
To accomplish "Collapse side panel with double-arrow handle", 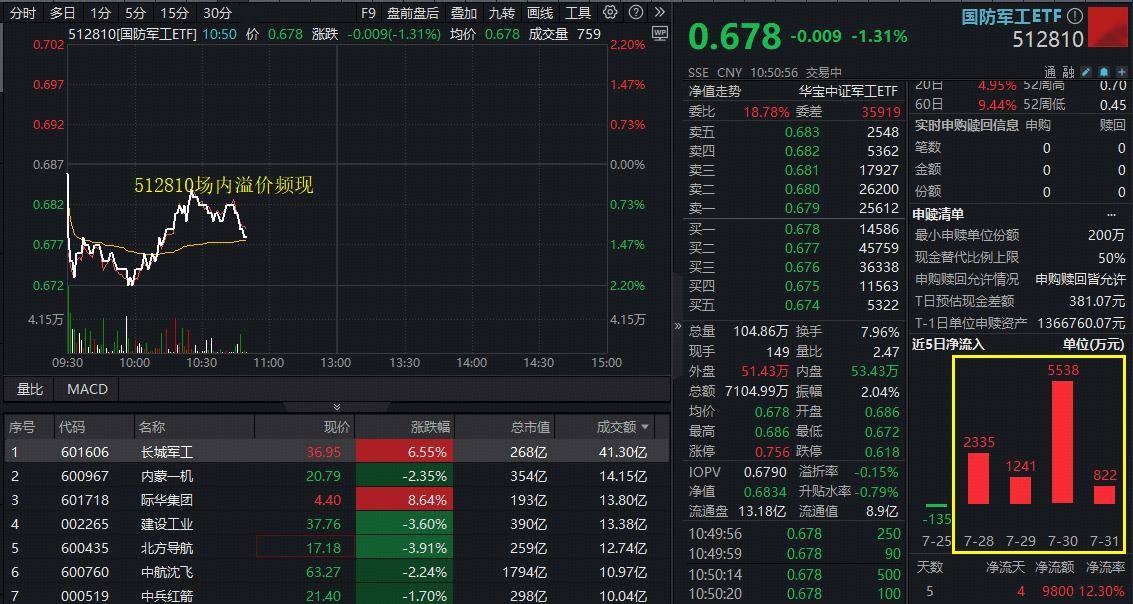I will (678, 326).
